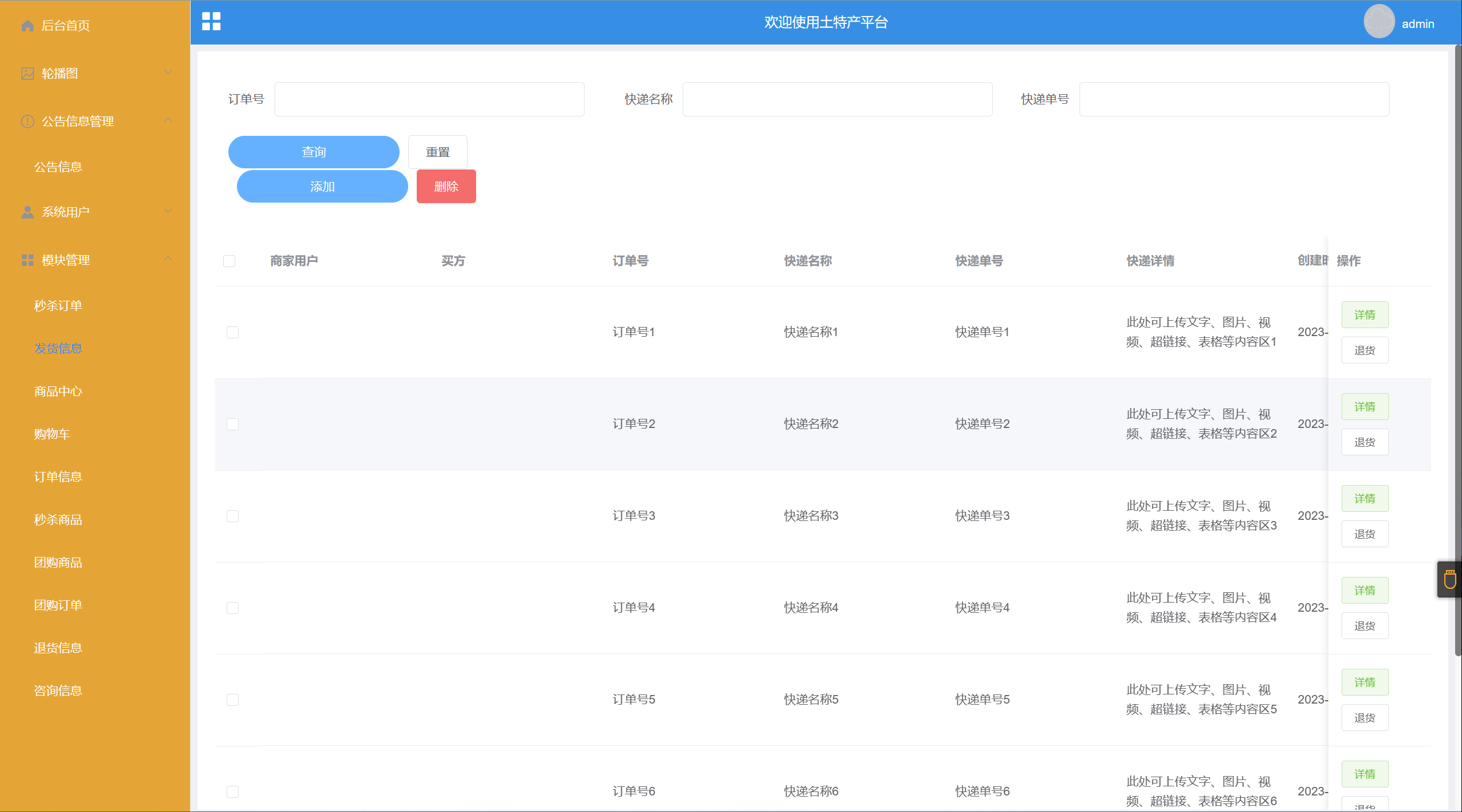Expand the 轮播图 menu chevron
Viewport: 1462px width, 812px height.
coord(168,72)
